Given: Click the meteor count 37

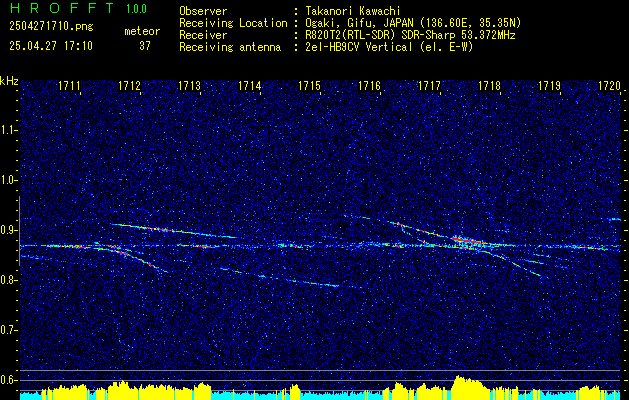Looking at the screenshot, I should point(144,46).
